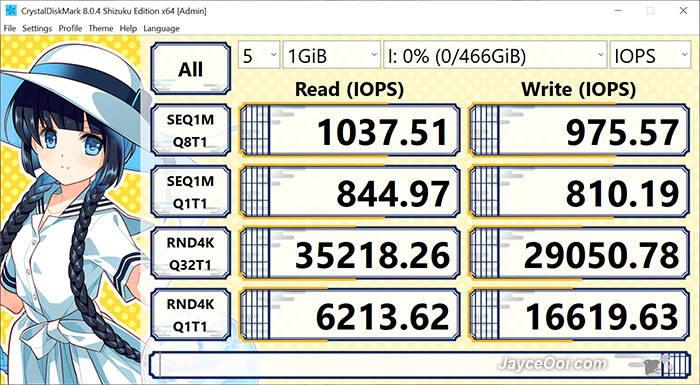This screenshot has height=385, width=700.
Task: Open the Theme menu
Action: [101, 29]
